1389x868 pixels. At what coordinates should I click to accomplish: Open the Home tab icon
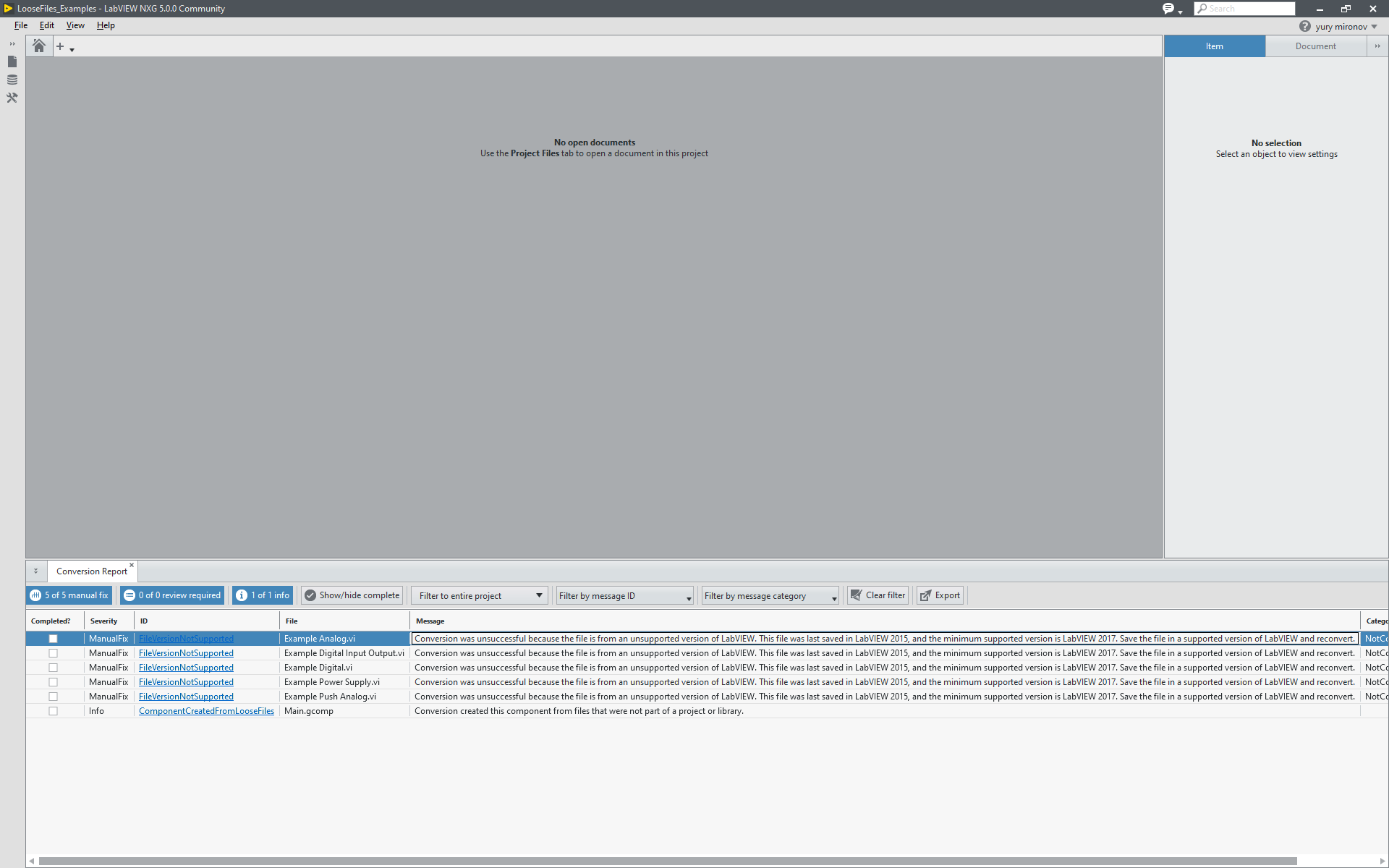[x=38, y=46]
